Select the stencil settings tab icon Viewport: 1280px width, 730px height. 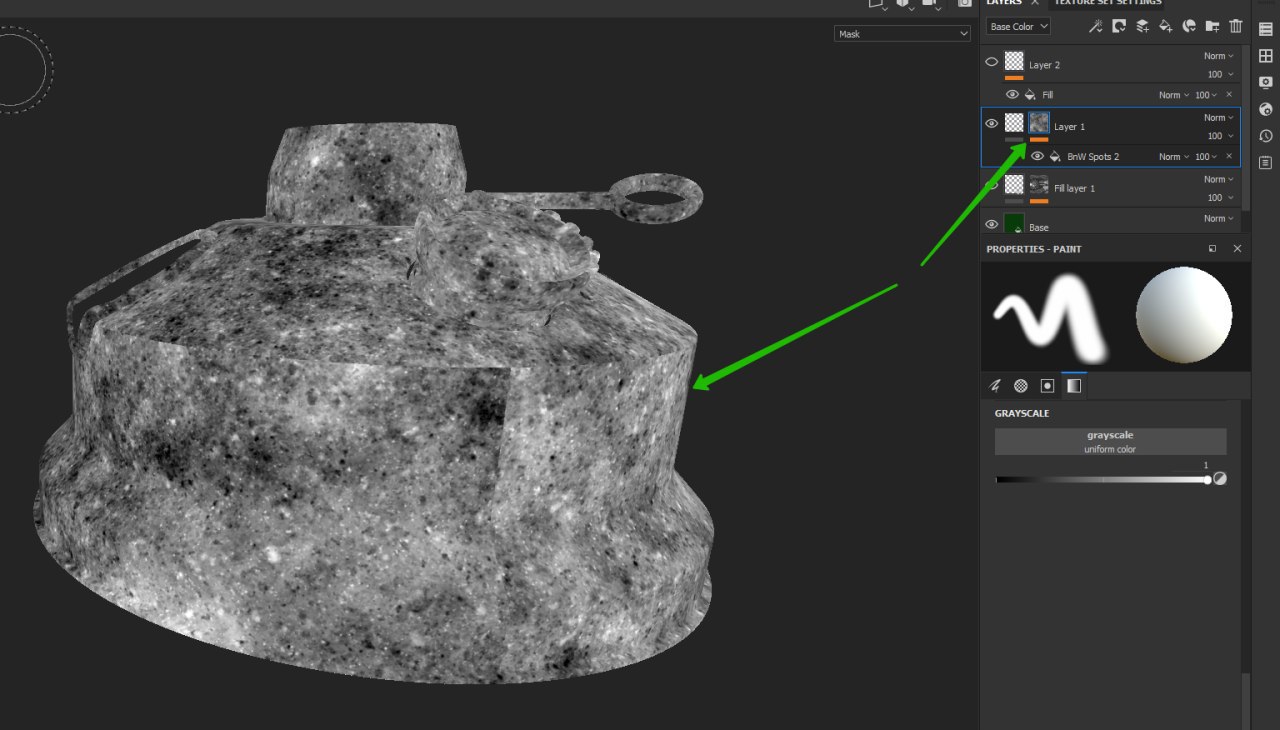tap(1047, 385)
